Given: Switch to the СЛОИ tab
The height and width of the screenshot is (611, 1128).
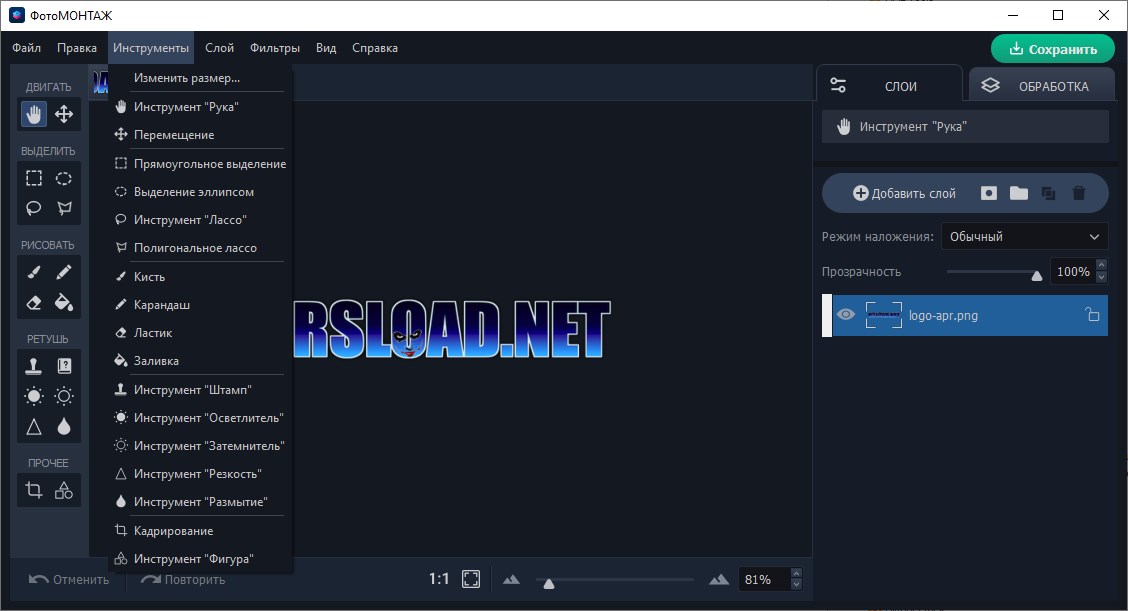Looking at the screenshot, I should tap(889, 86).
